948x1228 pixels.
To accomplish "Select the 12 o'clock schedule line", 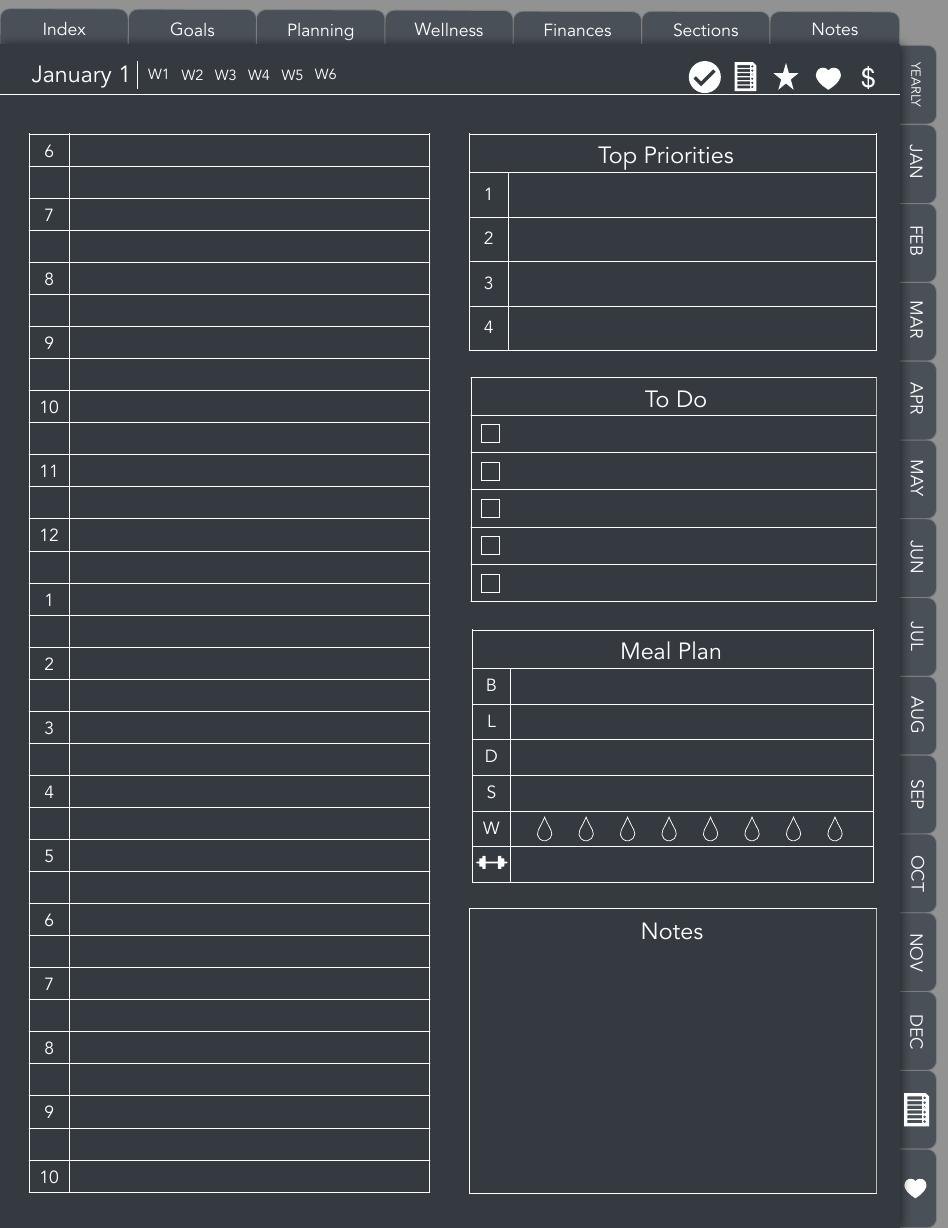I will click(x=249, y=535).
